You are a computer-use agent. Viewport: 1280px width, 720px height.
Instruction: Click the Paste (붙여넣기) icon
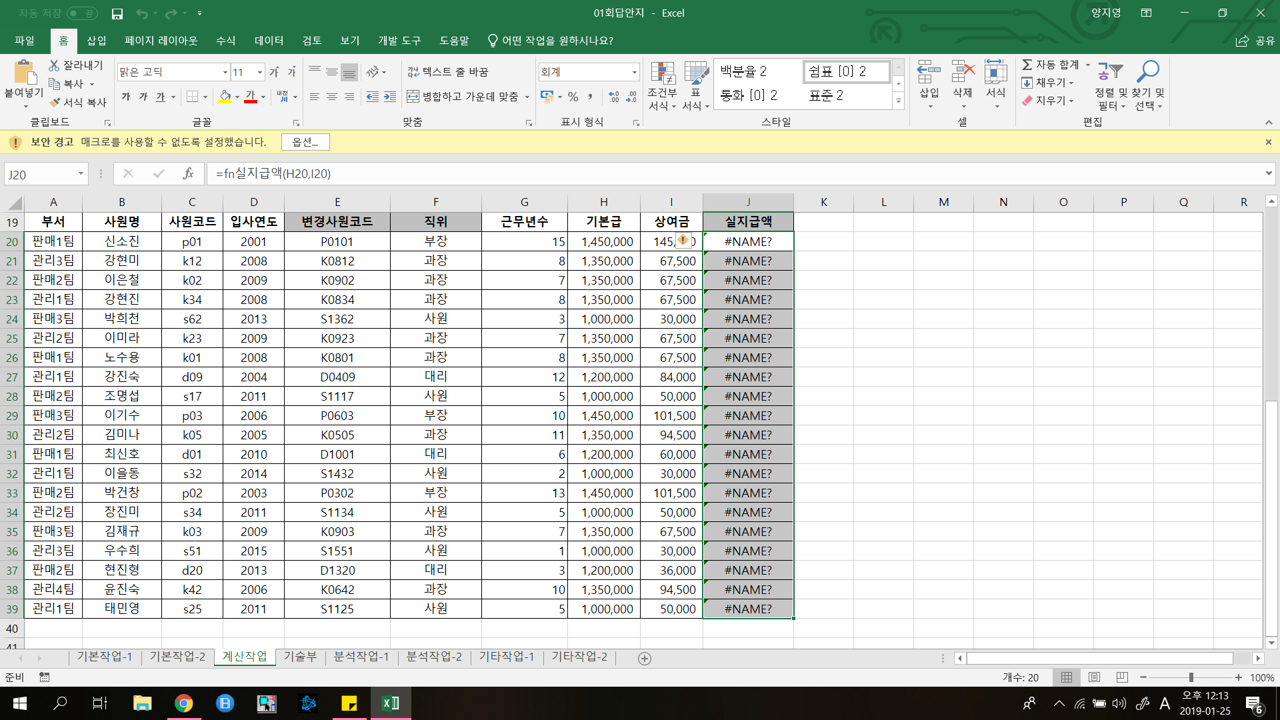[23, 74]
